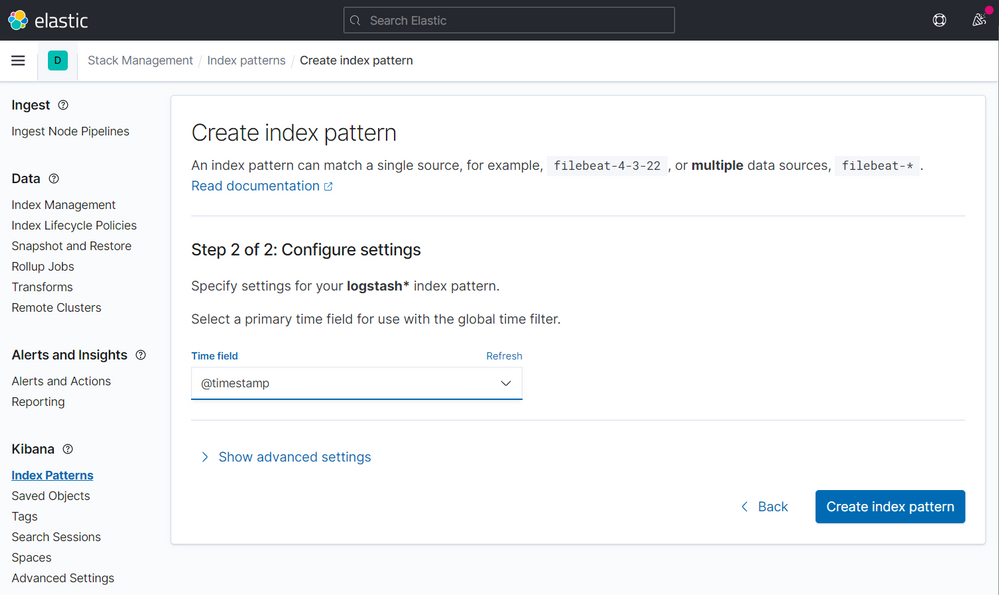Open Index Management in sidebar

click(63, 205)
